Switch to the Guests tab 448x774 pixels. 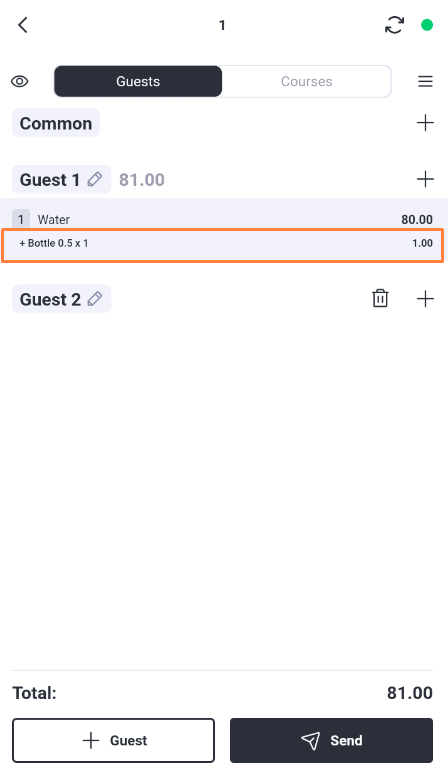pos(138,81)
